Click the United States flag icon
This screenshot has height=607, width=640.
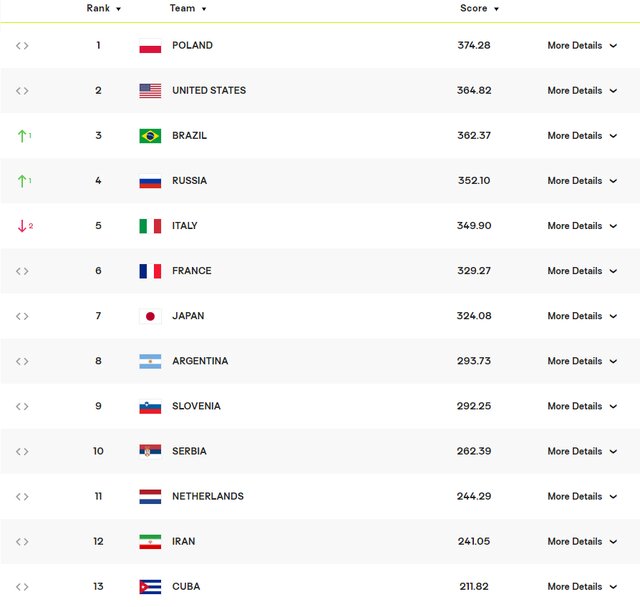click(150, 91)
